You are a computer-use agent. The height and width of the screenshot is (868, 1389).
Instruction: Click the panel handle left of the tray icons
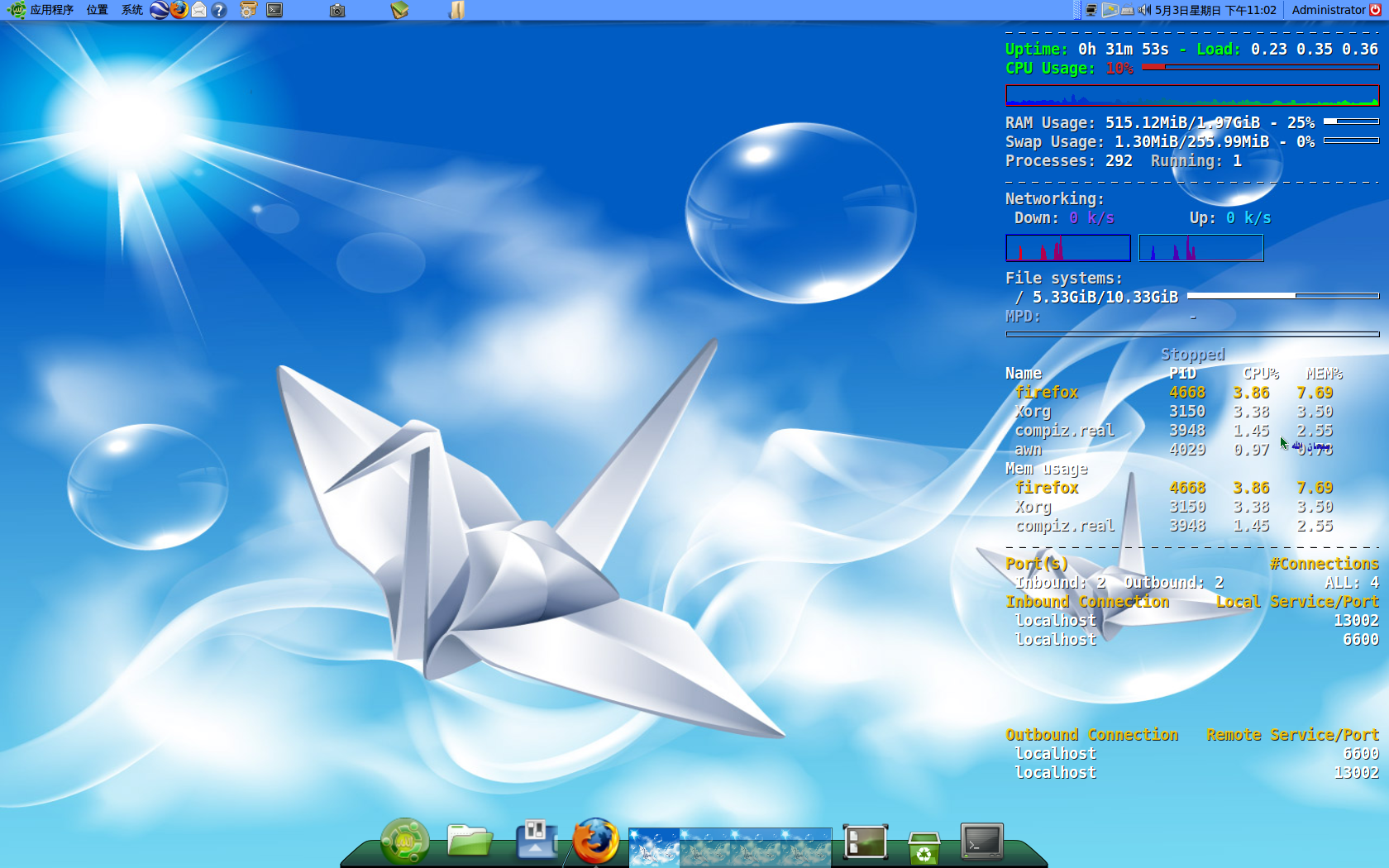[x=1076, y=10]
